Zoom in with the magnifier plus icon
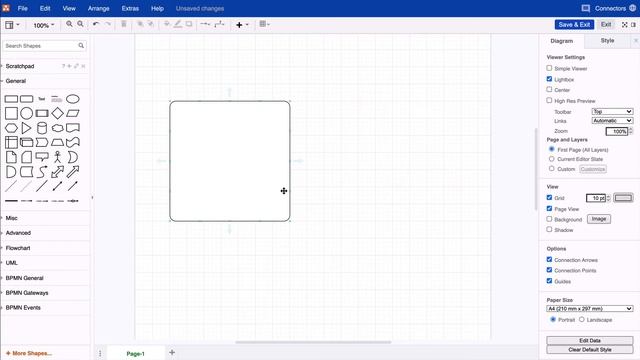This screenshot has width=640, height=360. click(x=69, y=24)
